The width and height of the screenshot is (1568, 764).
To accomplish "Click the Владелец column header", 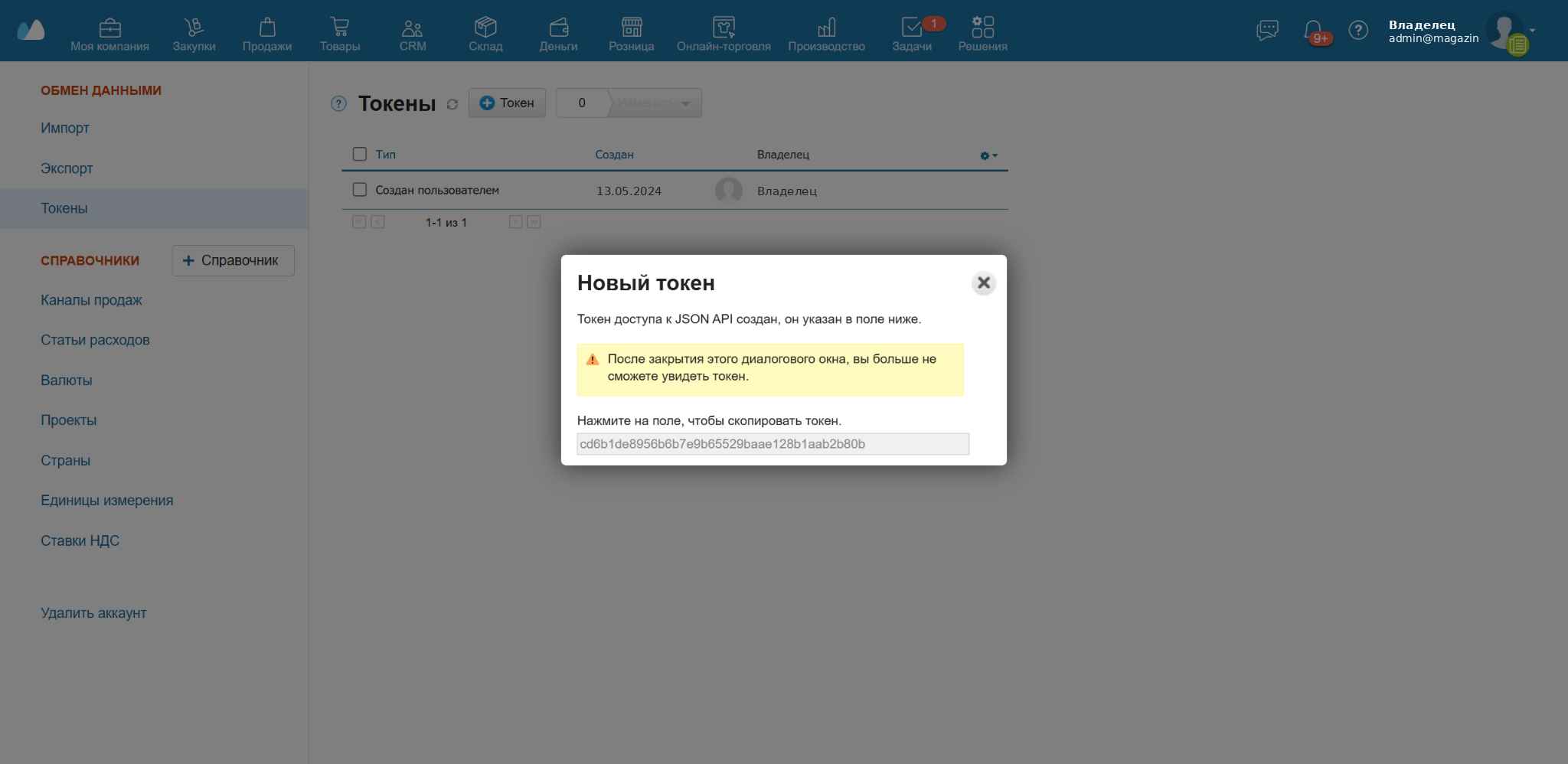I will pyautogui.click(x=783, y=155).
